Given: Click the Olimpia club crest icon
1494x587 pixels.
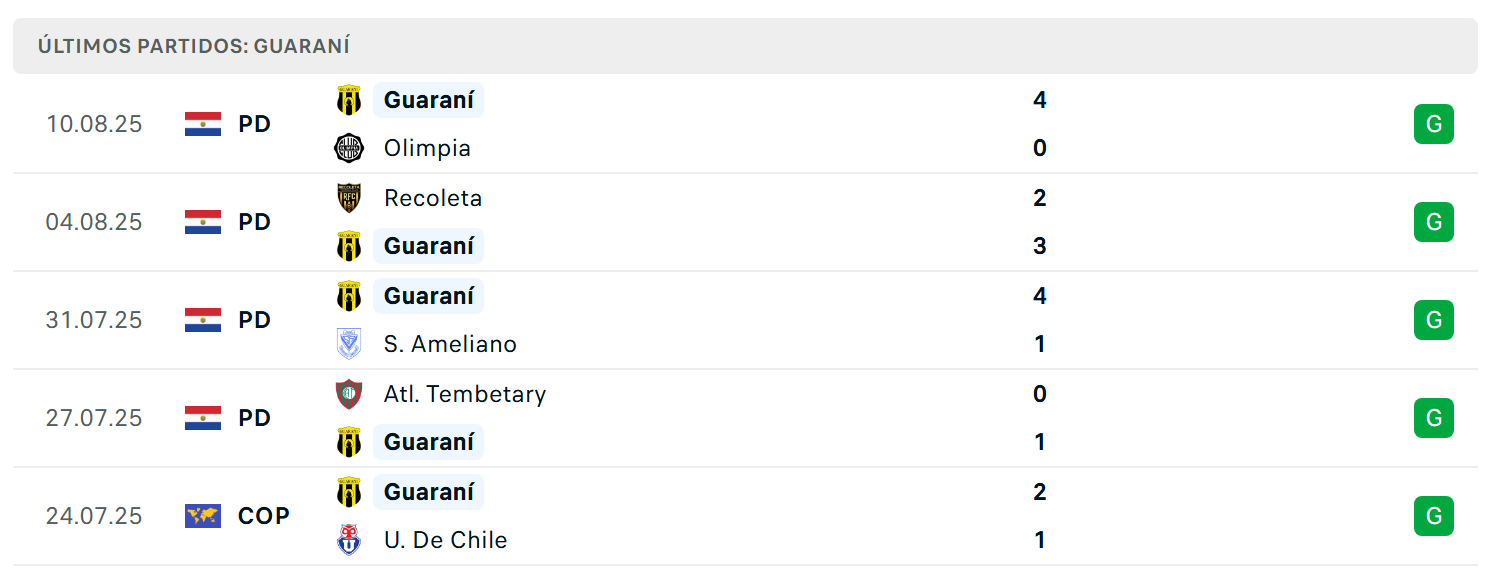Looking at the screenshot, I should 349,148.
